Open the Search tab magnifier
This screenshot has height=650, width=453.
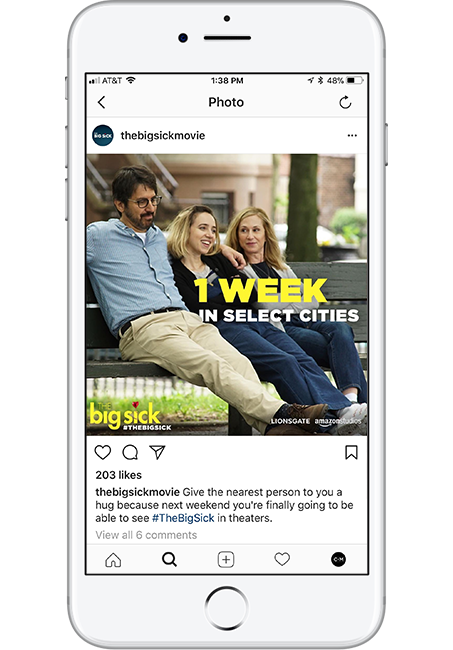(169, 560)
